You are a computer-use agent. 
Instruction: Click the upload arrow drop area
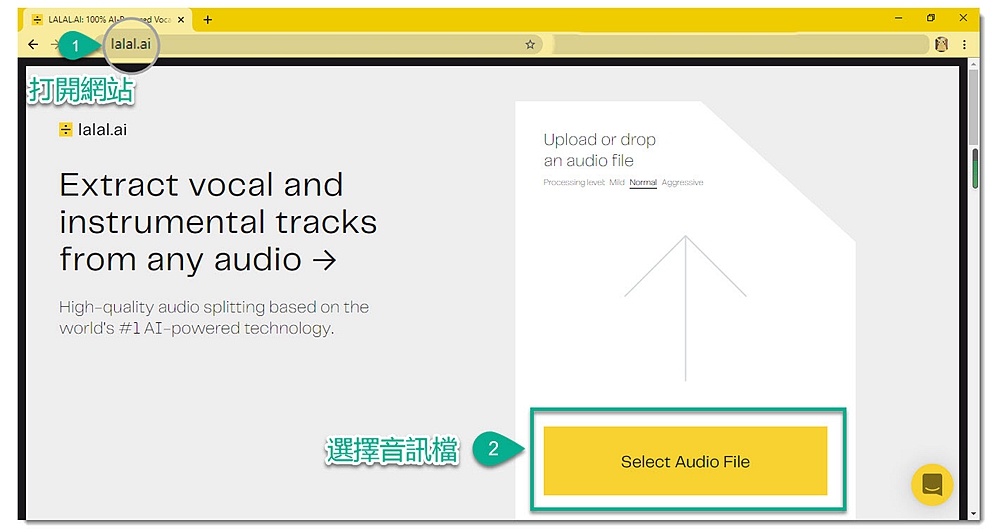686,308
